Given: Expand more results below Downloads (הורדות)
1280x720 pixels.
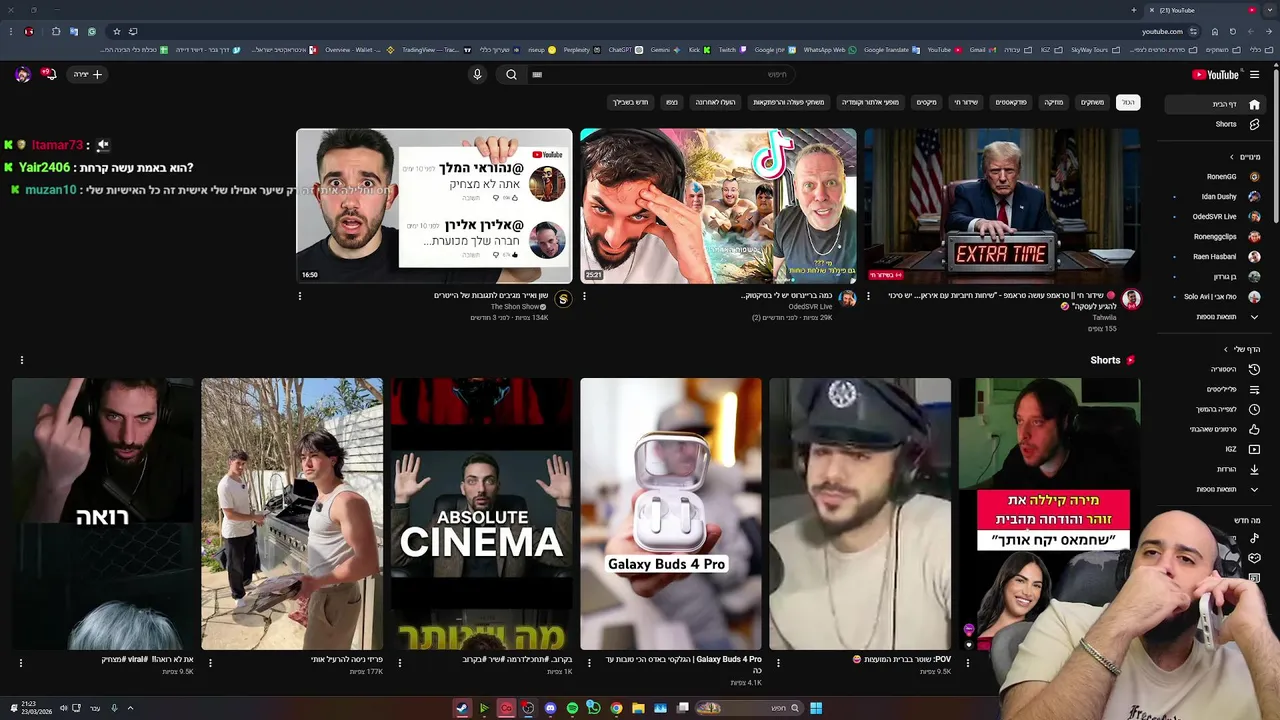Looking at the screenshot, I should point(1213,489).
